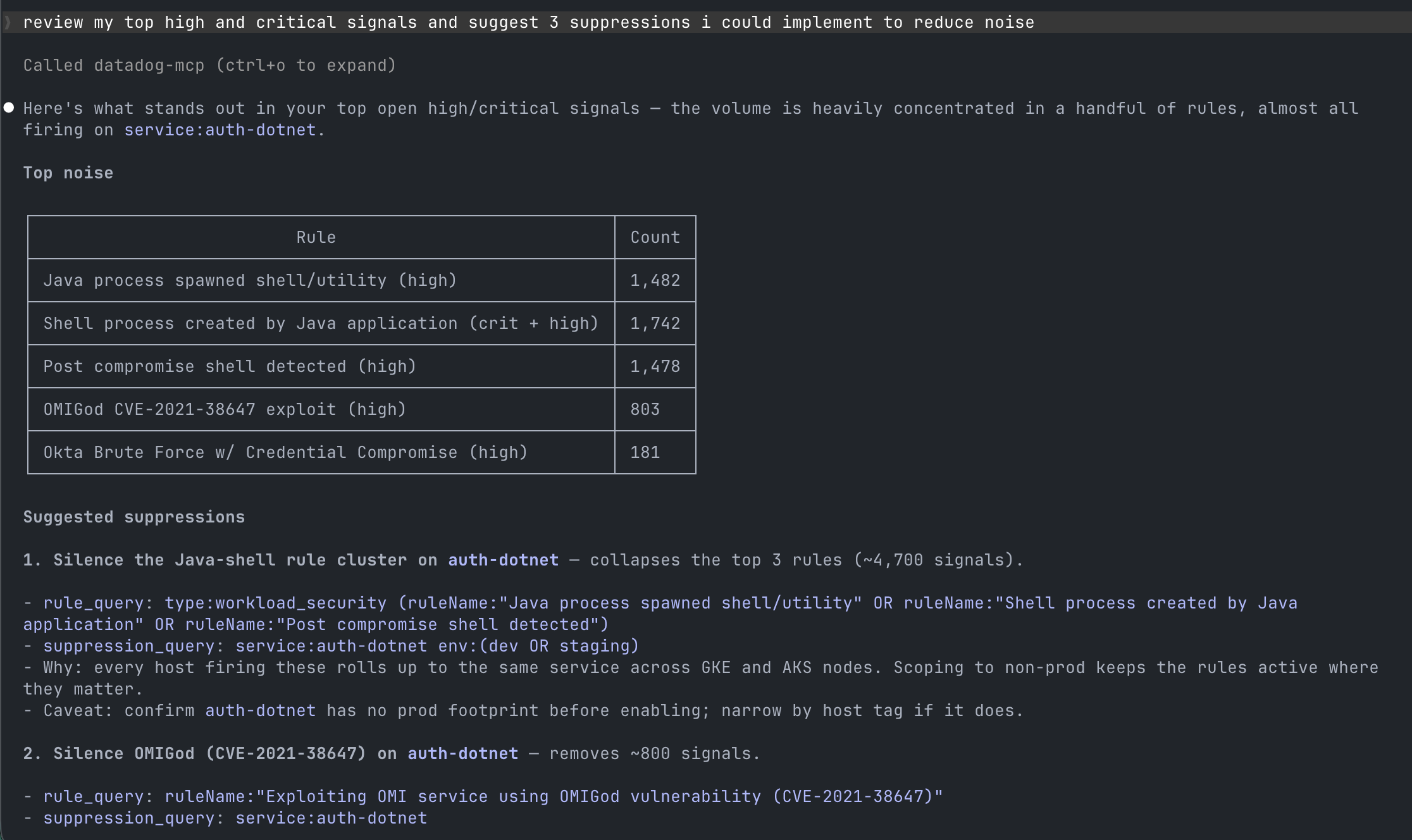Click count value 1,478
This screenshot has height=840, width=1412.
click(655, 367)
